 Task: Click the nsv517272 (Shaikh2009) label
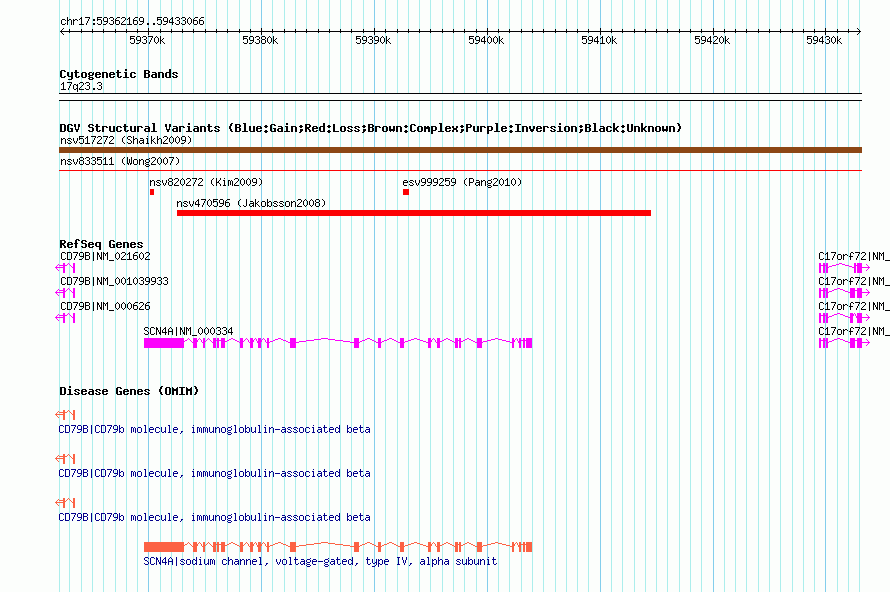tap(126, 140)
